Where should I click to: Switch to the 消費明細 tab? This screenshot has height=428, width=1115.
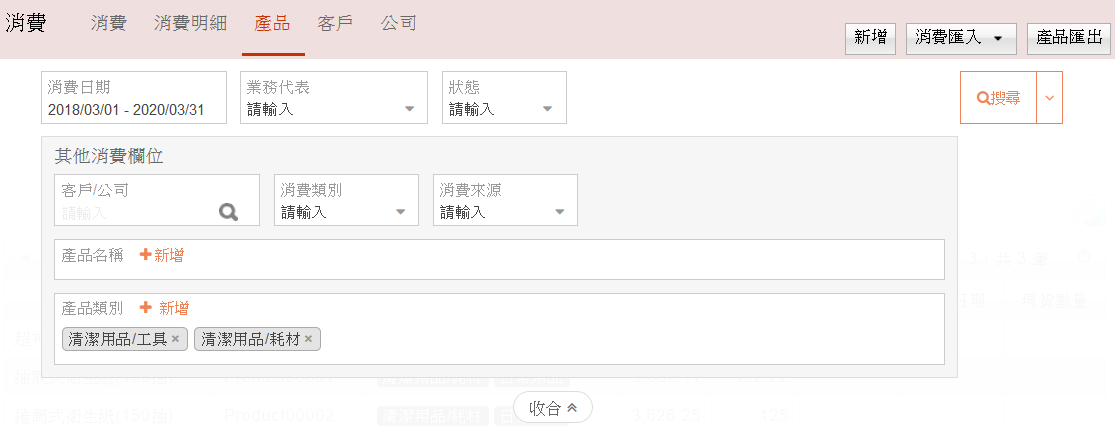coord(190,23)
